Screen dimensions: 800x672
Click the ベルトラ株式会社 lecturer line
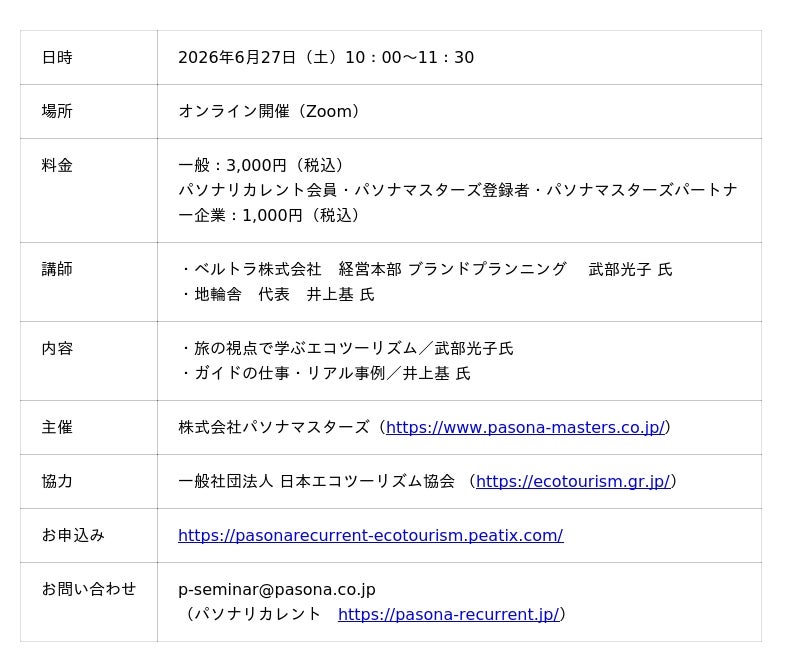coord(425,270)
